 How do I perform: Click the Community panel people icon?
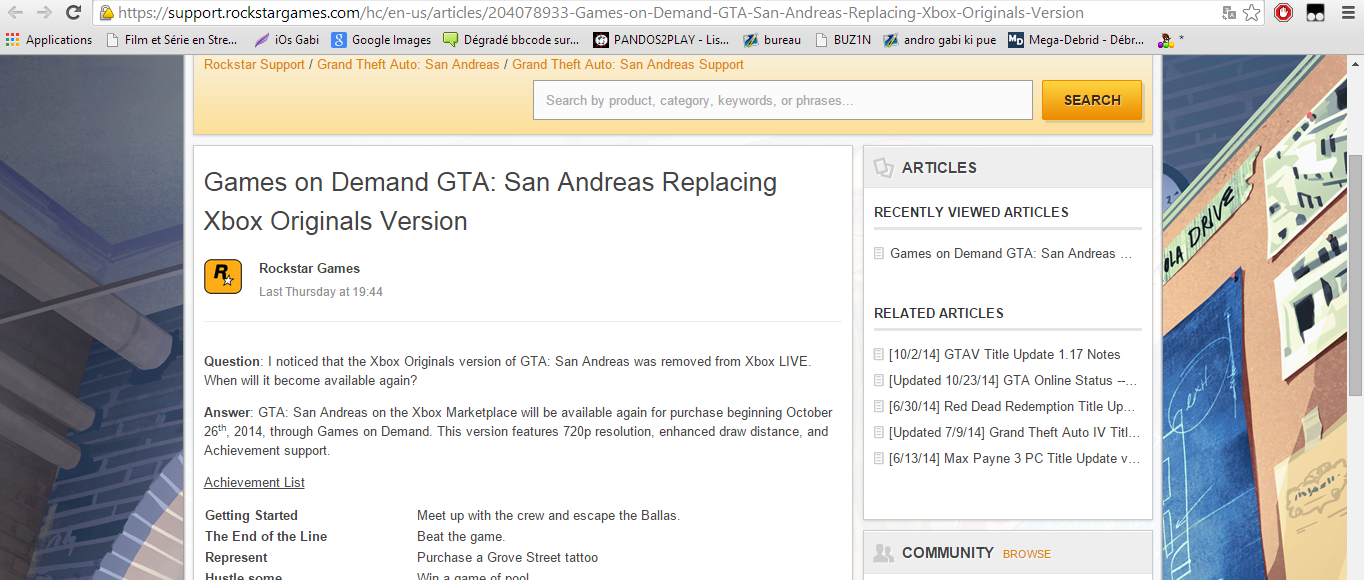click(883, 553)
